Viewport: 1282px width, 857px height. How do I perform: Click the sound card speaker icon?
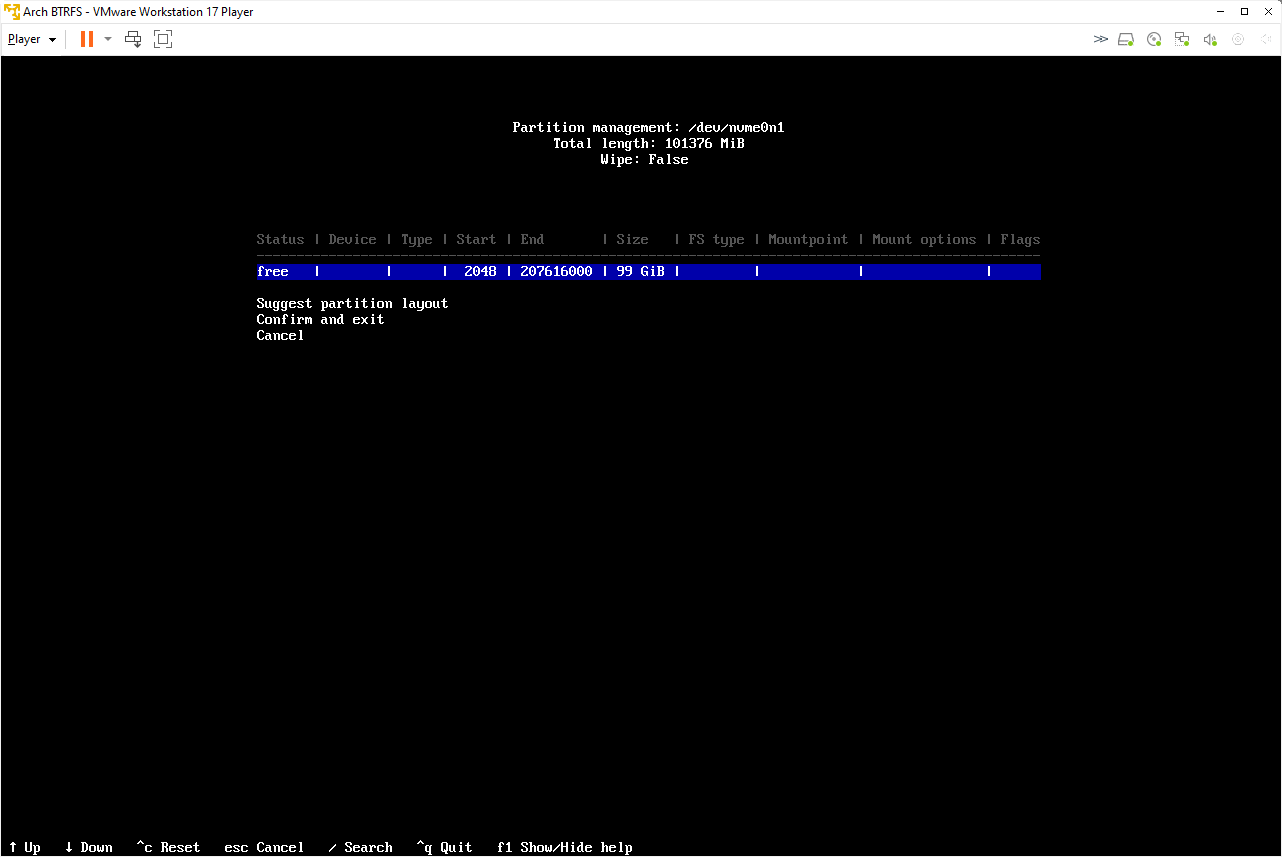click(x=1210, y=39)
